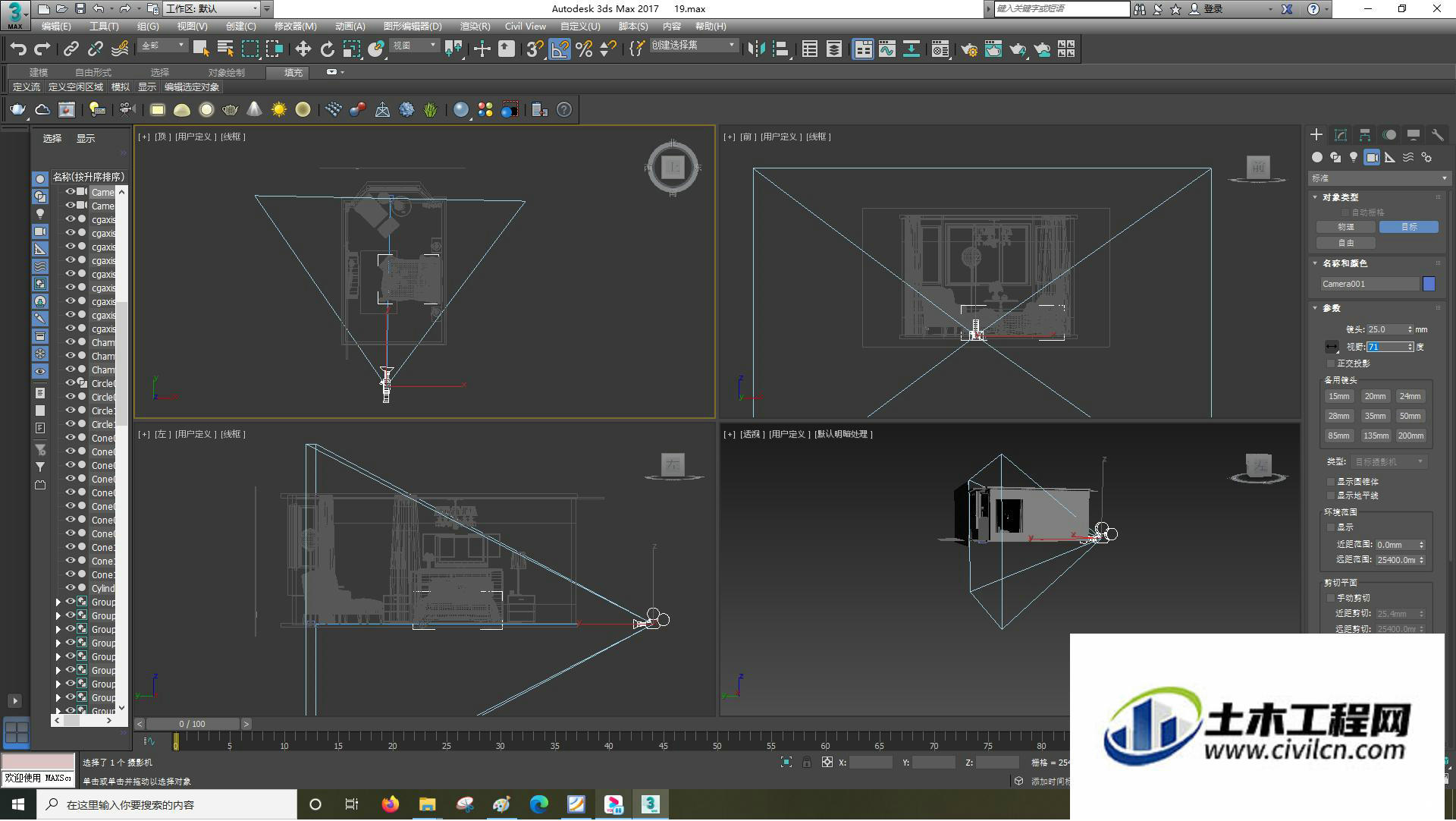Choose the 35mm stock lens

(x=1374, y=416)
